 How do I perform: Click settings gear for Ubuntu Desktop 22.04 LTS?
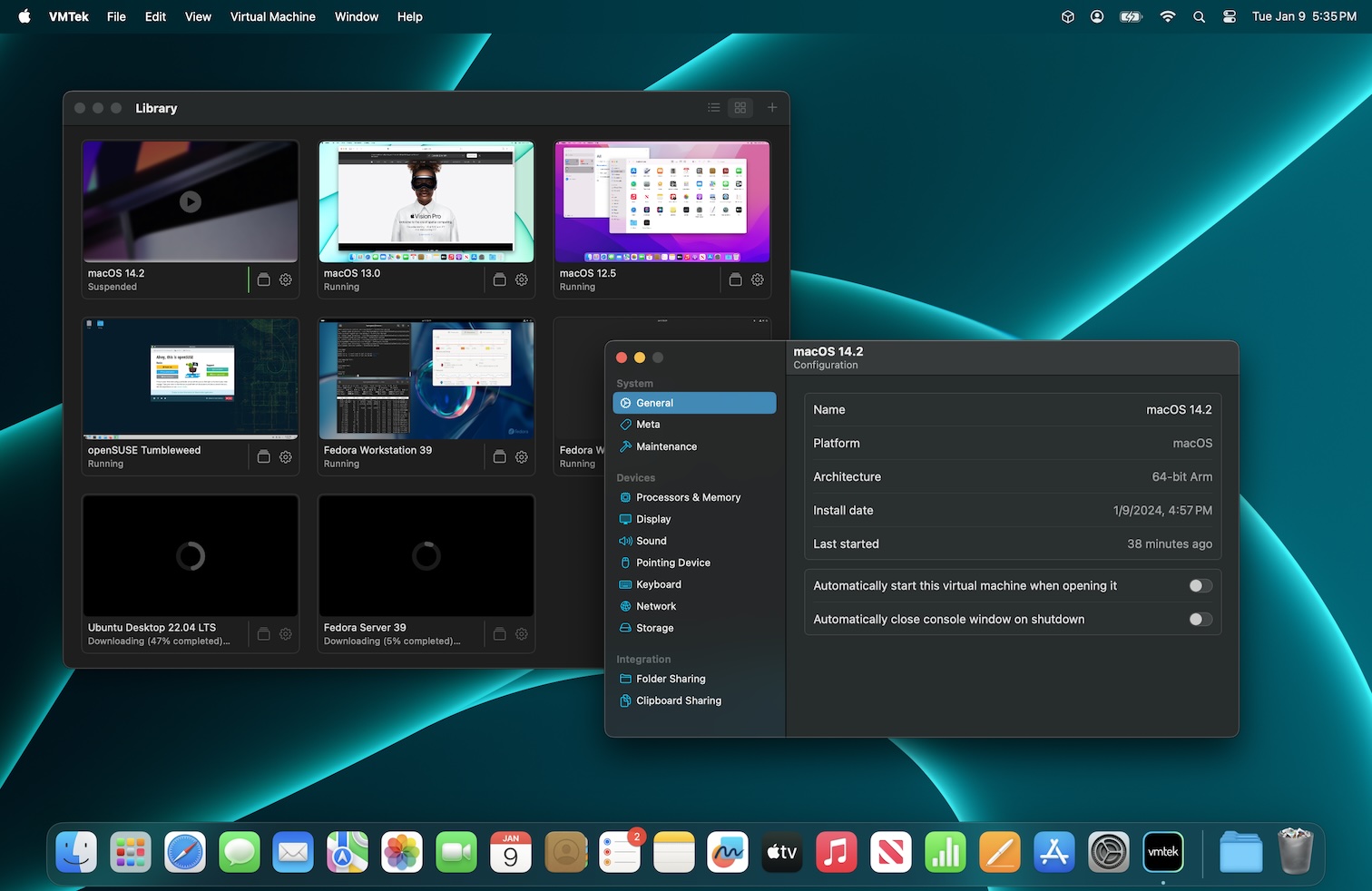[286, 634]
